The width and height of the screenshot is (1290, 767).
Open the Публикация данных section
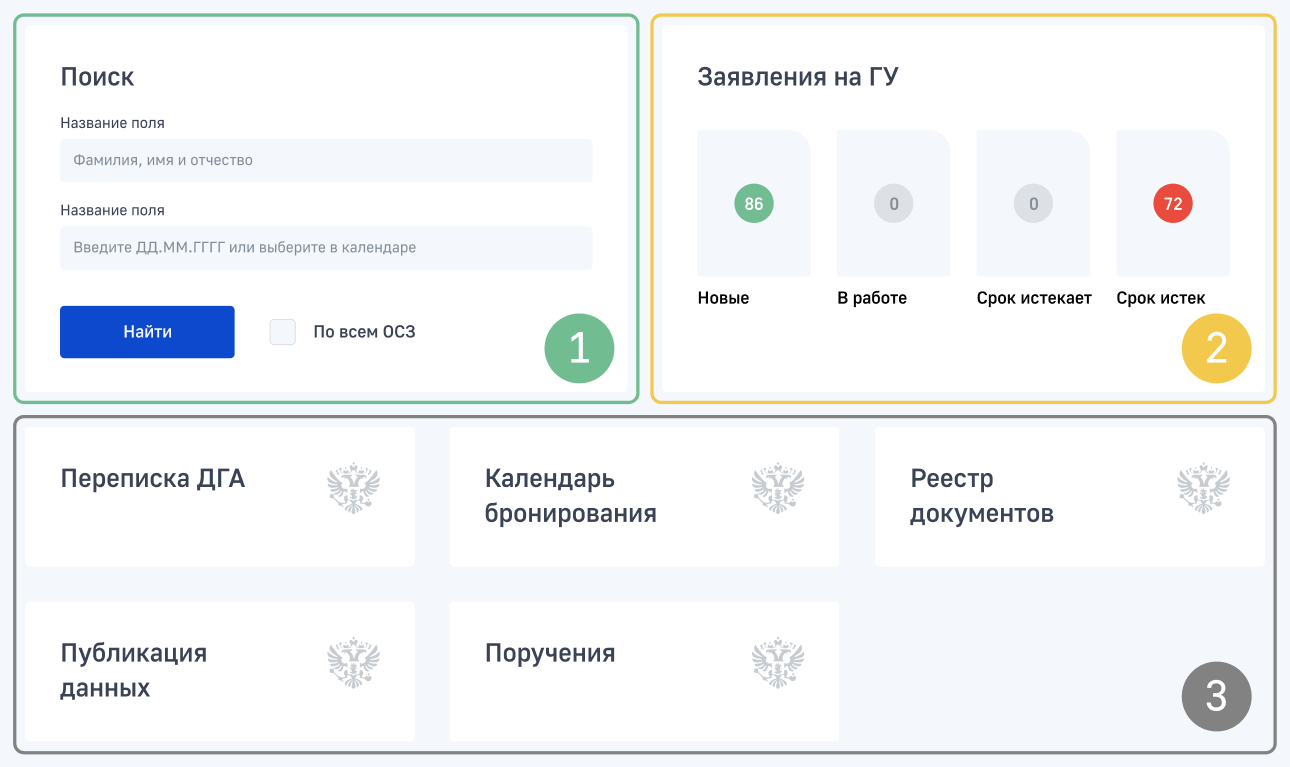(220, 671)
